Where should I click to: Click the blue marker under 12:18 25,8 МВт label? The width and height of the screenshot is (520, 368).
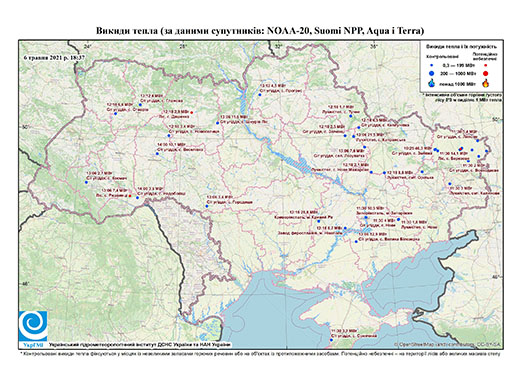click(x=319, y=221)
